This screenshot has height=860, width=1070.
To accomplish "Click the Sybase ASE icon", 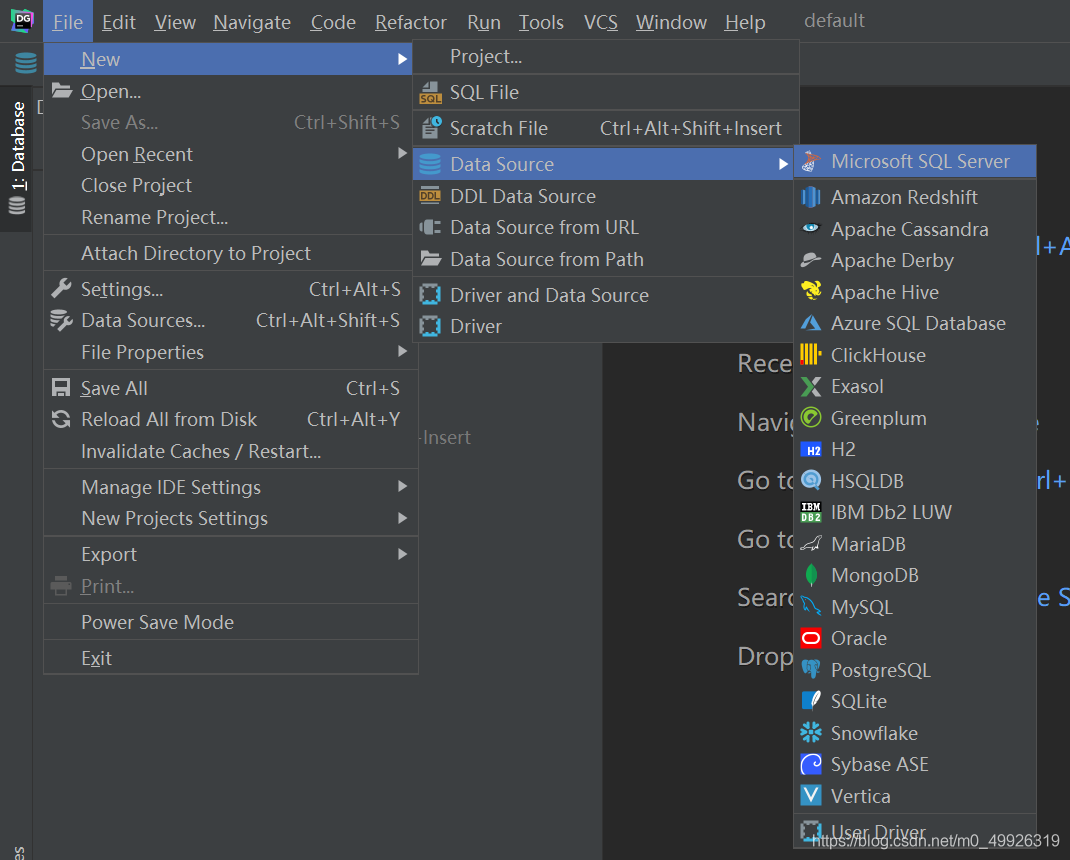I will point(811,764).
